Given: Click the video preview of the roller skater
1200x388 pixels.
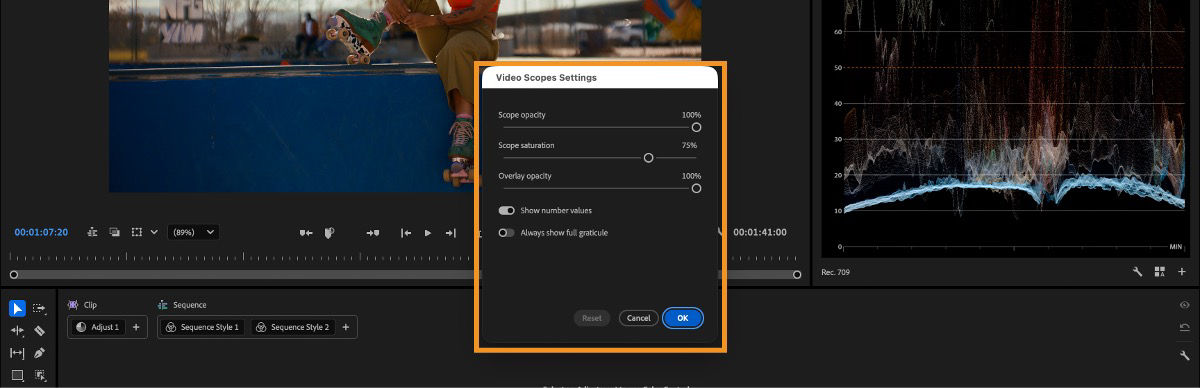Looking at the screenshot, I should coord(405,95).
